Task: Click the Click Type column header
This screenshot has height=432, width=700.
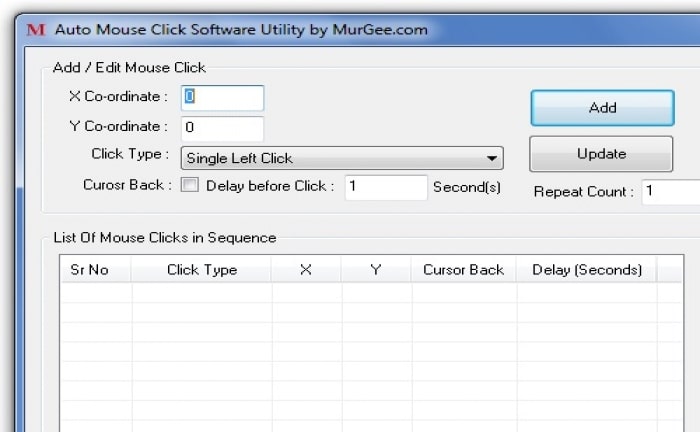Action: 201,269
